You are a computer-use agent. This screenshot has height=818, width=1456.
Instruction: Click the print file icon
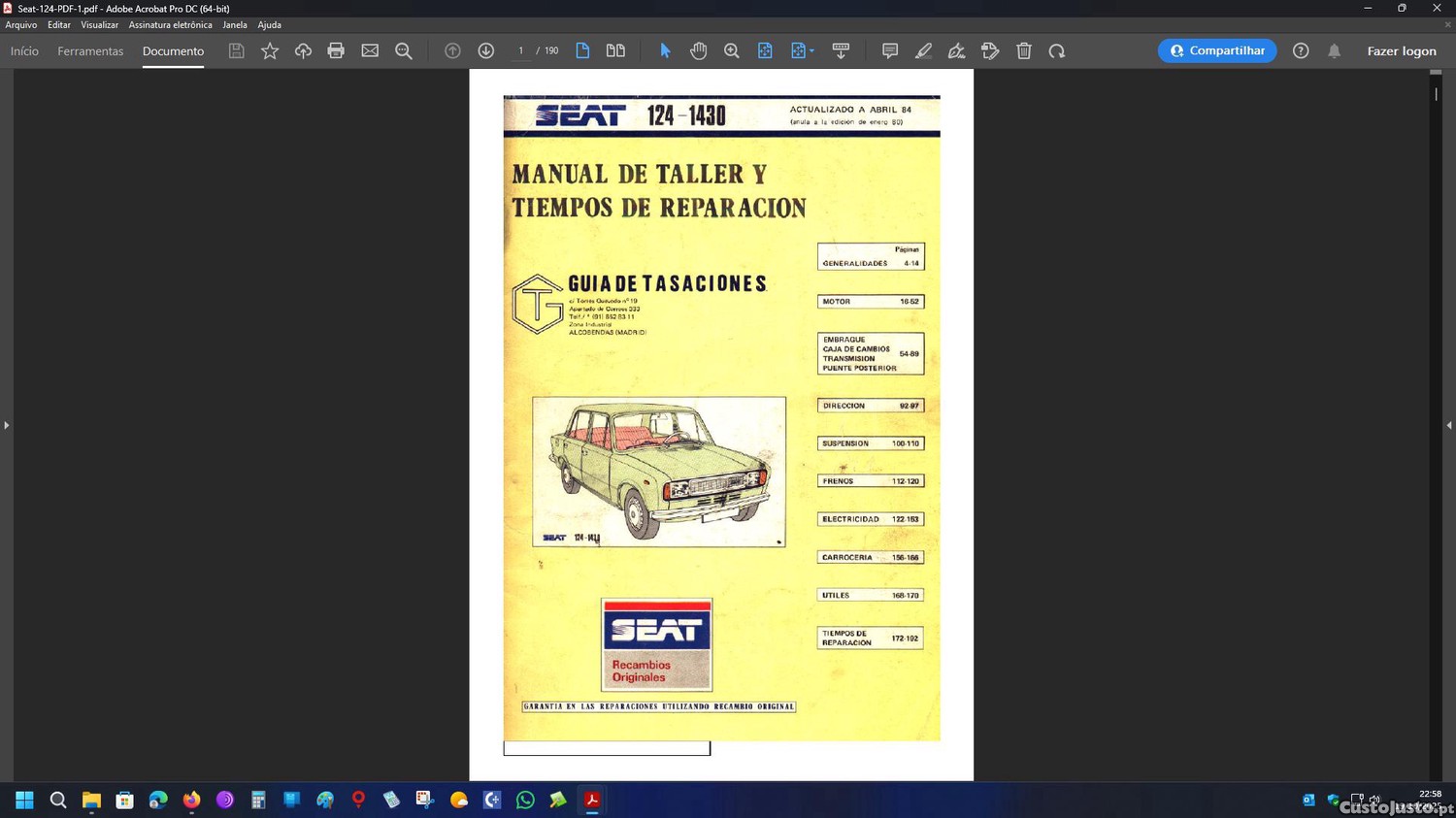pyautogui.click(x=336, y=50)
